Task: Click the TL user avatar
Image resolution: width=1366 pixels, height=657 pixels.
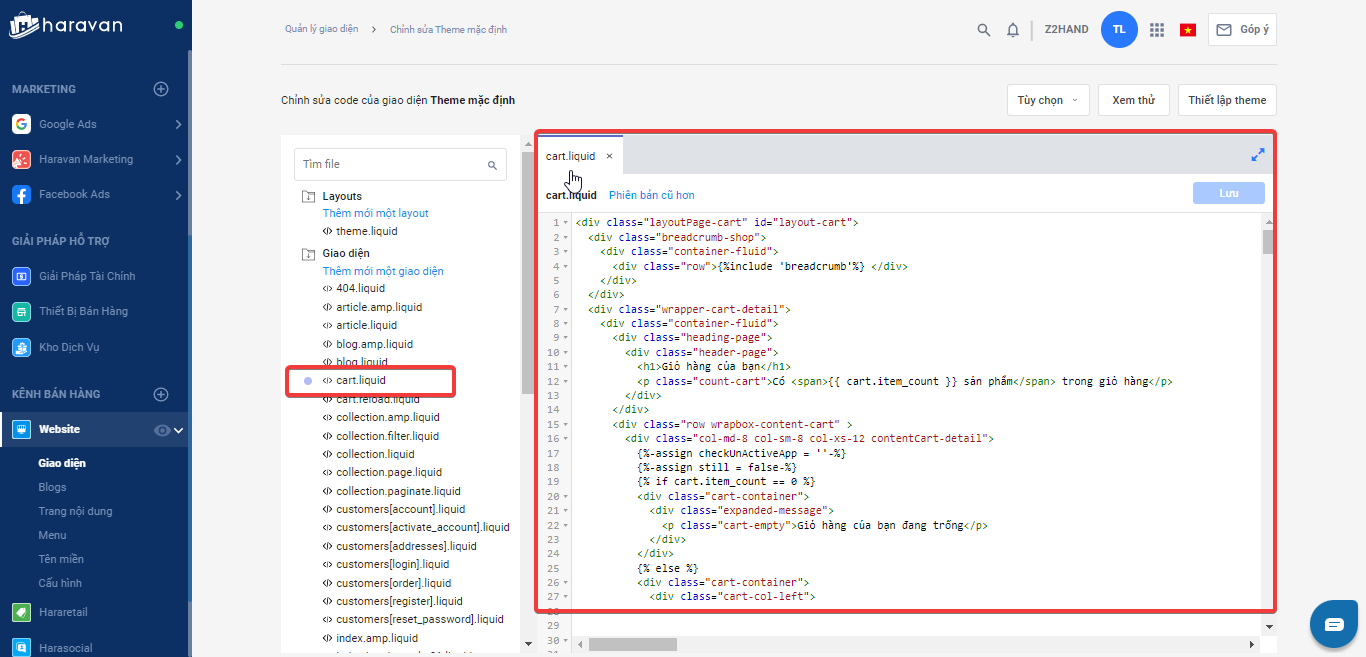Action: pos(1119,30)
